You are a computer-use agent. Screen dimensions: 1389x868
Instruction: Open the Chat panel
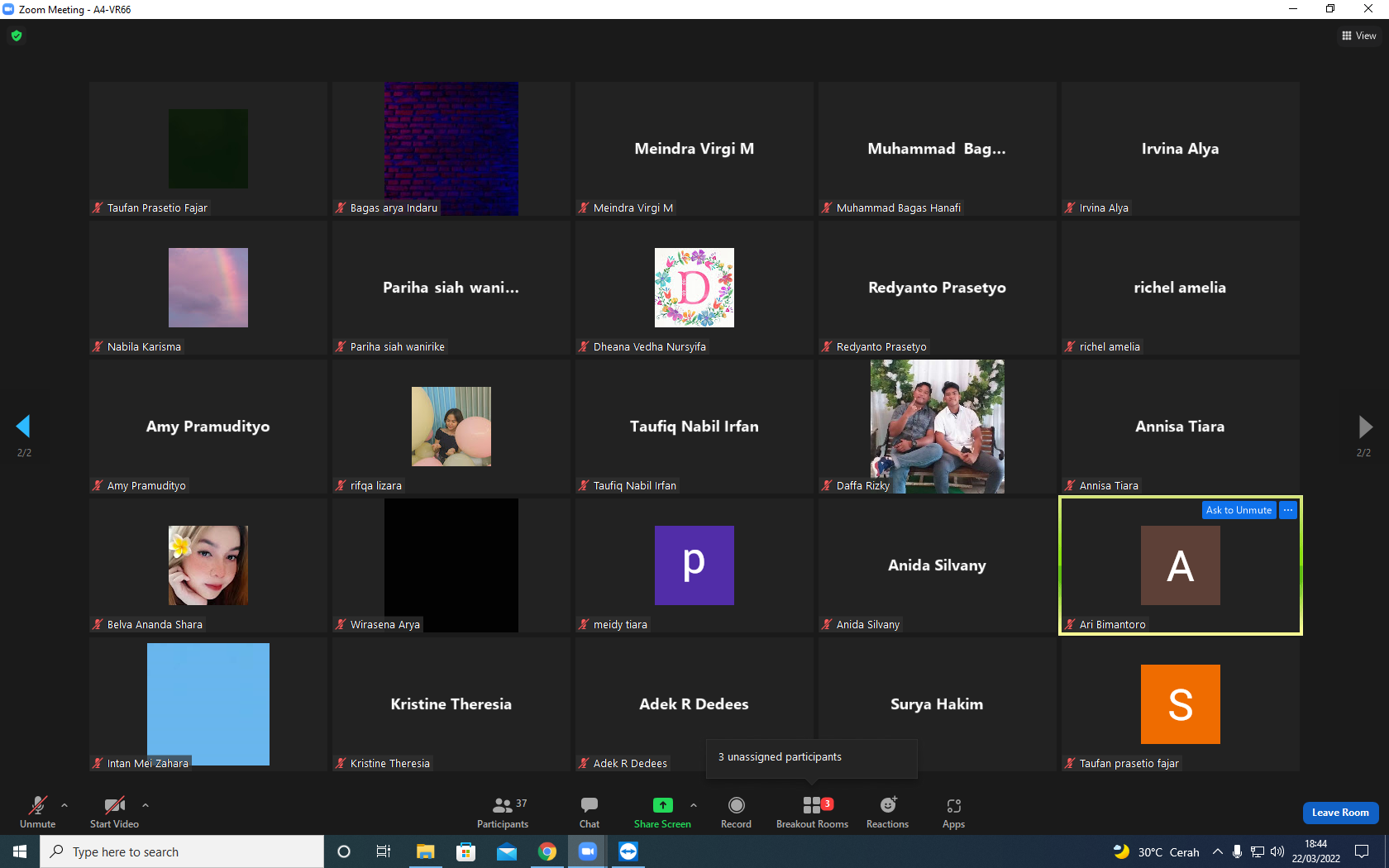point(589,812)
